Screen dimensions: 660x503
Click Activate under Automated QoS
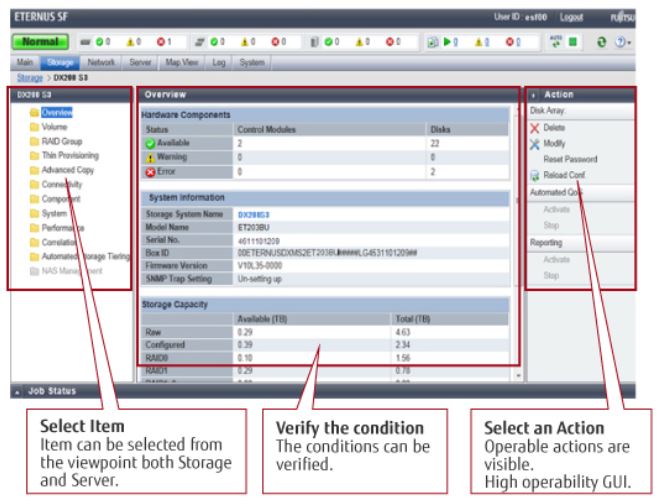tap(556, 209)
